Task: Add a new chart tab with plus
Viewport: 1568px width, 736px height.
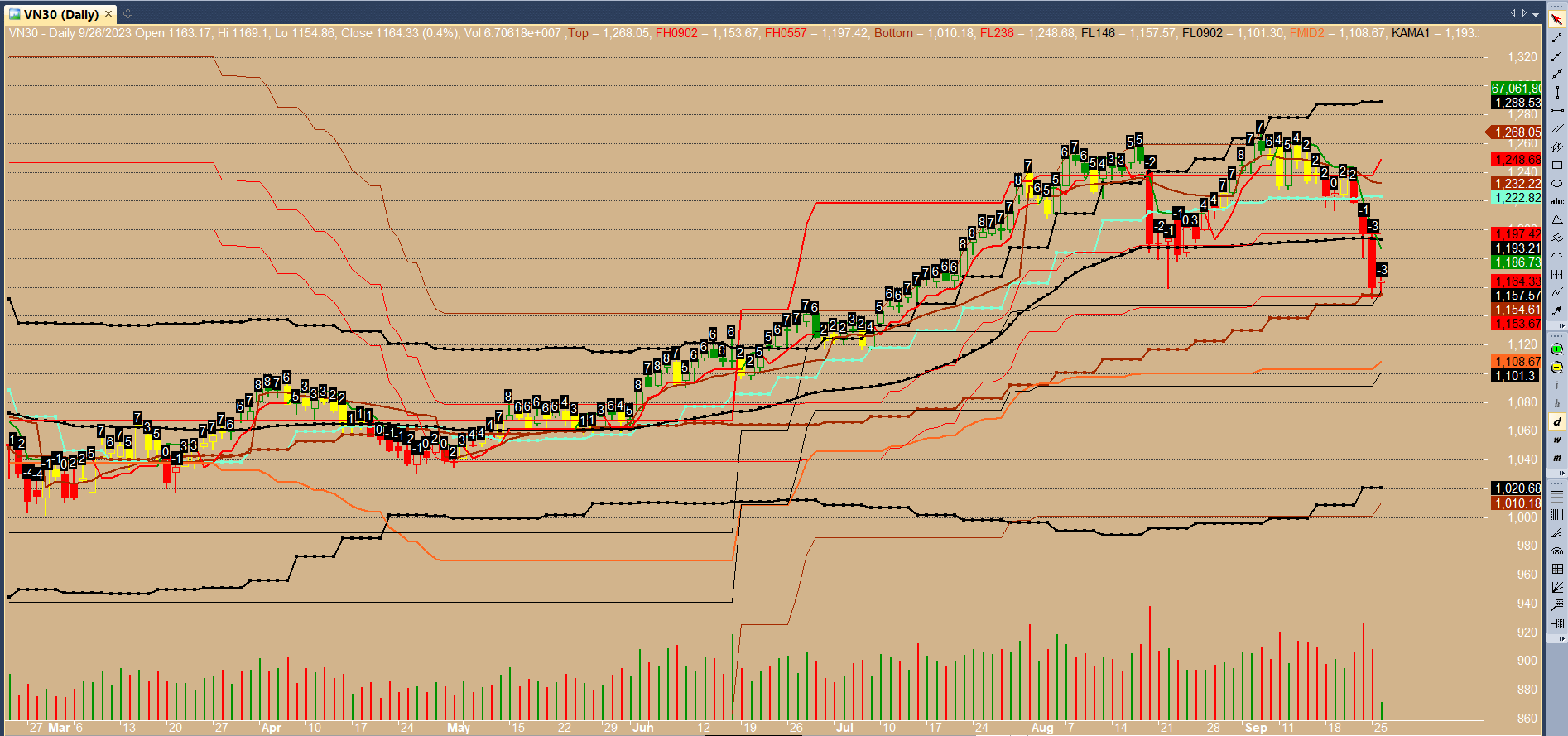Action: tap(127, 13)
